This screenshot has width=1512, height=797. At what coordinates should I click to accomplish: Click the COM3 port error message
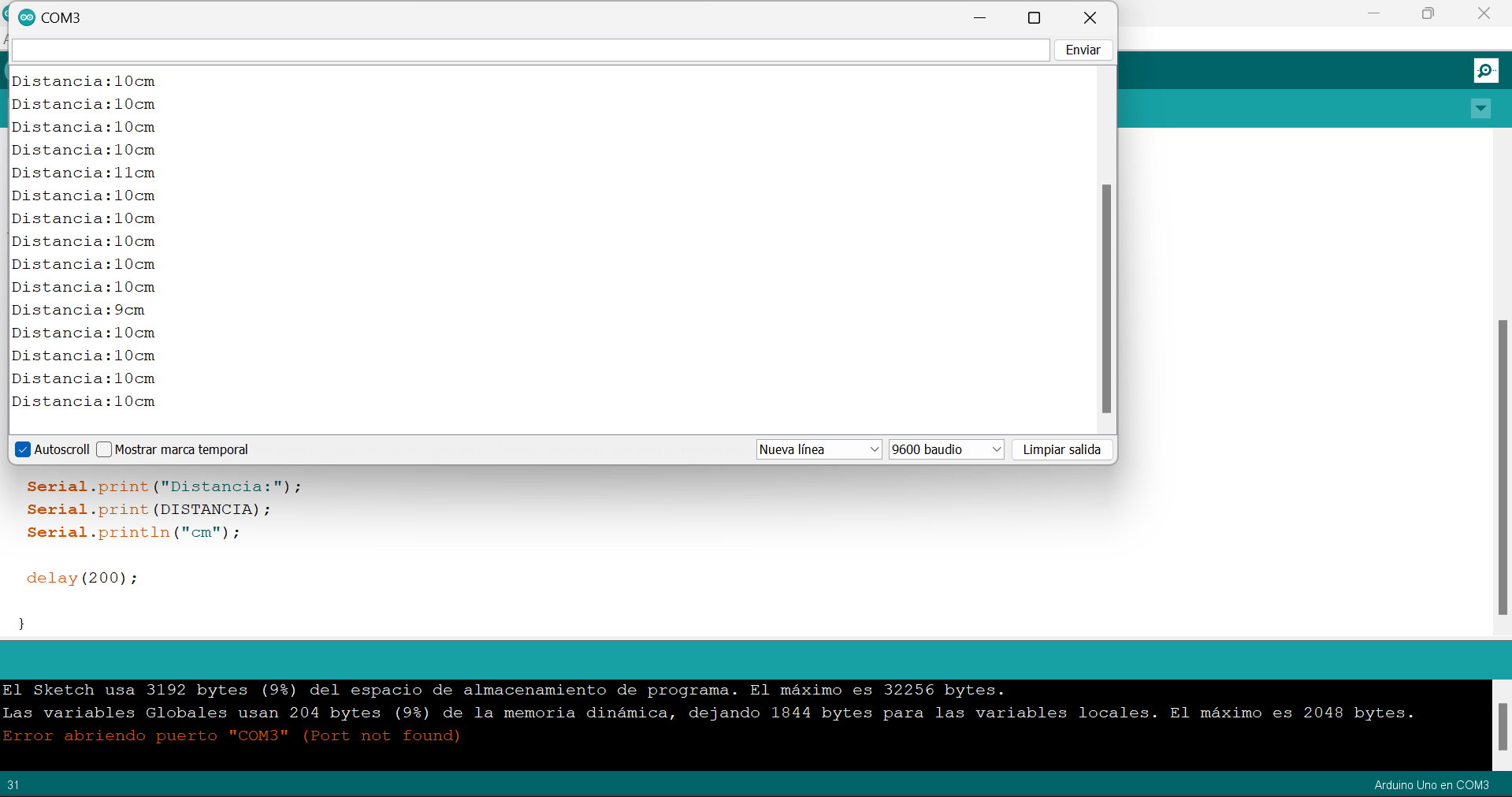[231, 736]
